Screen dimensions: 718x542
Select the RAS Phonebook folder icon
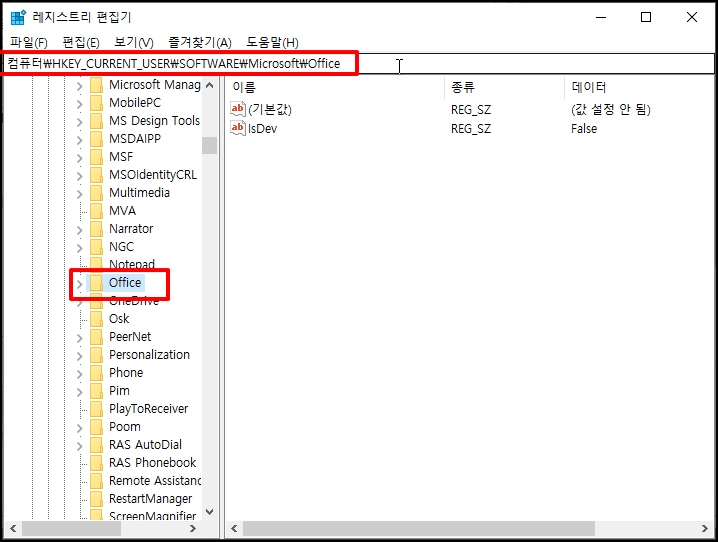pyautogui.click(x=96, y=463)
